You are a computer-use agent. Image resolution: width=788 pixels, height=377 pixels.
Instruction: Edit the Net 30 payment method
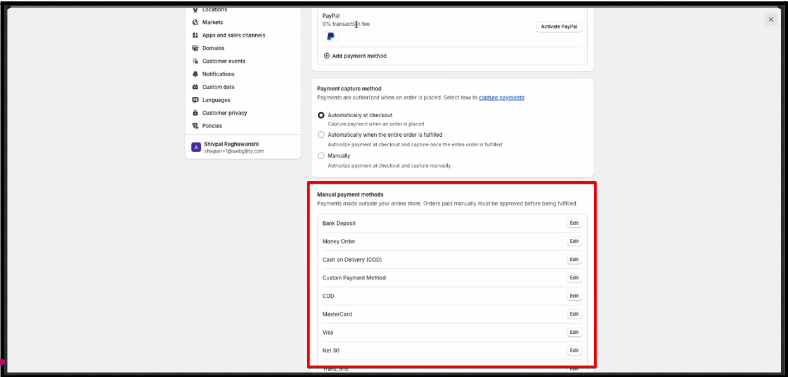(x=574, y=350)
